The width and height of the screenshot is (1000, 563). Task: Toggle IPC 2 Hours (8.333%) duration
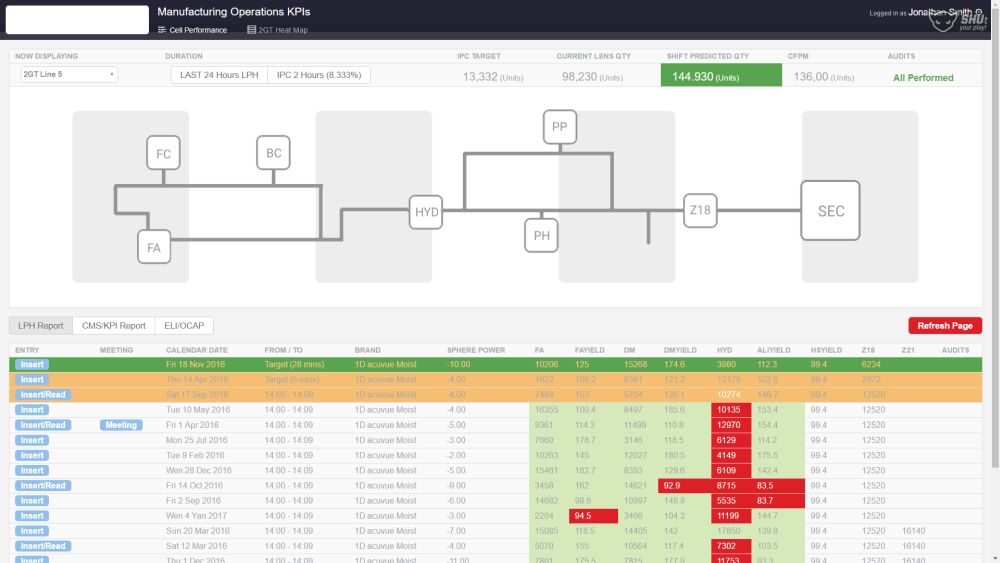pos(319,75)
